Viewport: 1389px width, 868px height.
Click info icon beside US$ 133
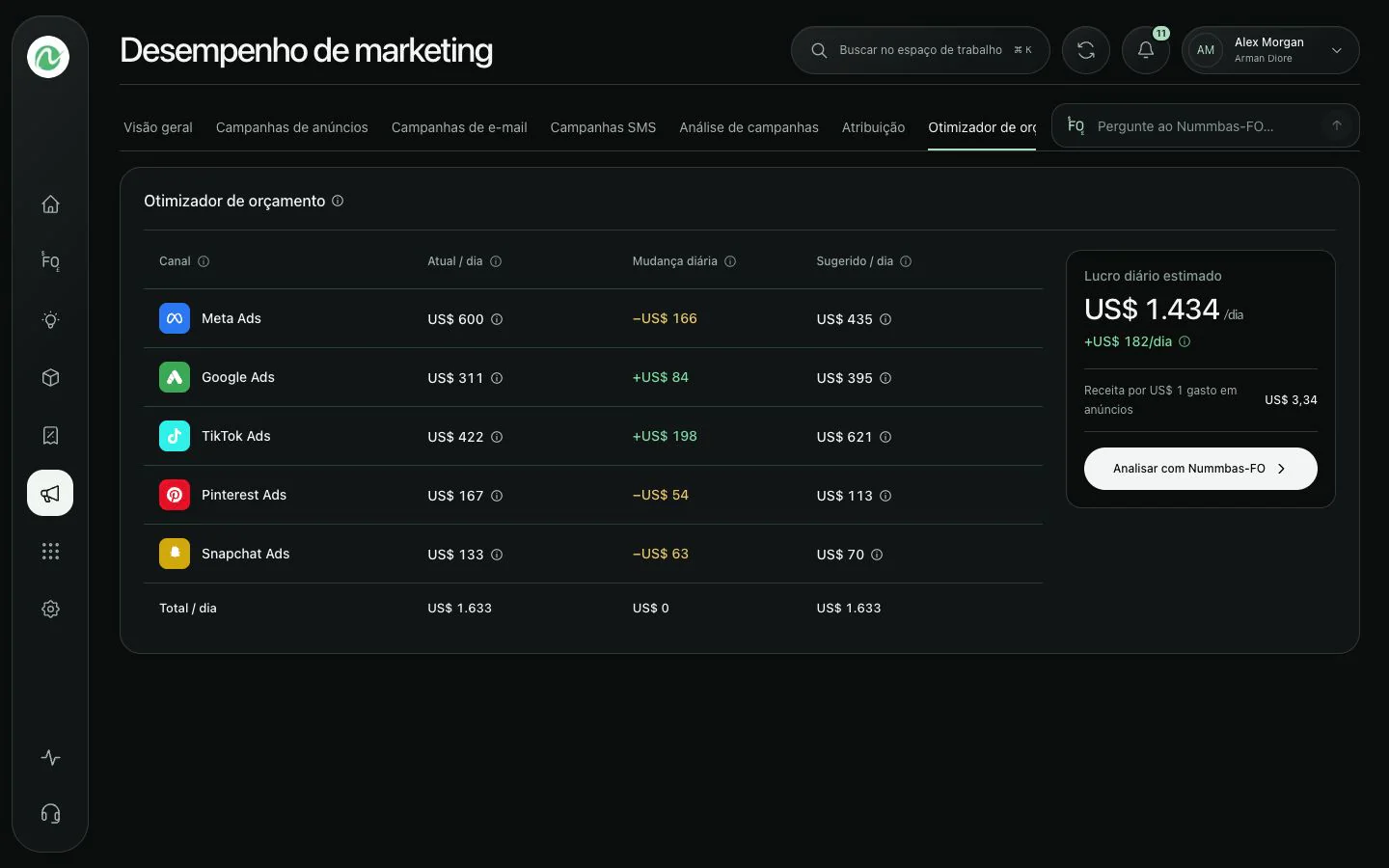pyautogui.click(x=497, y=555)
